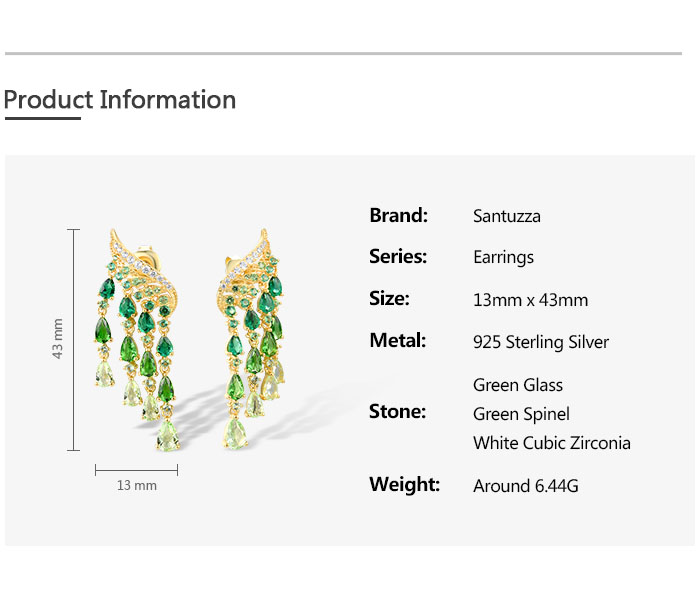Select the Size label

coord(389,299)
